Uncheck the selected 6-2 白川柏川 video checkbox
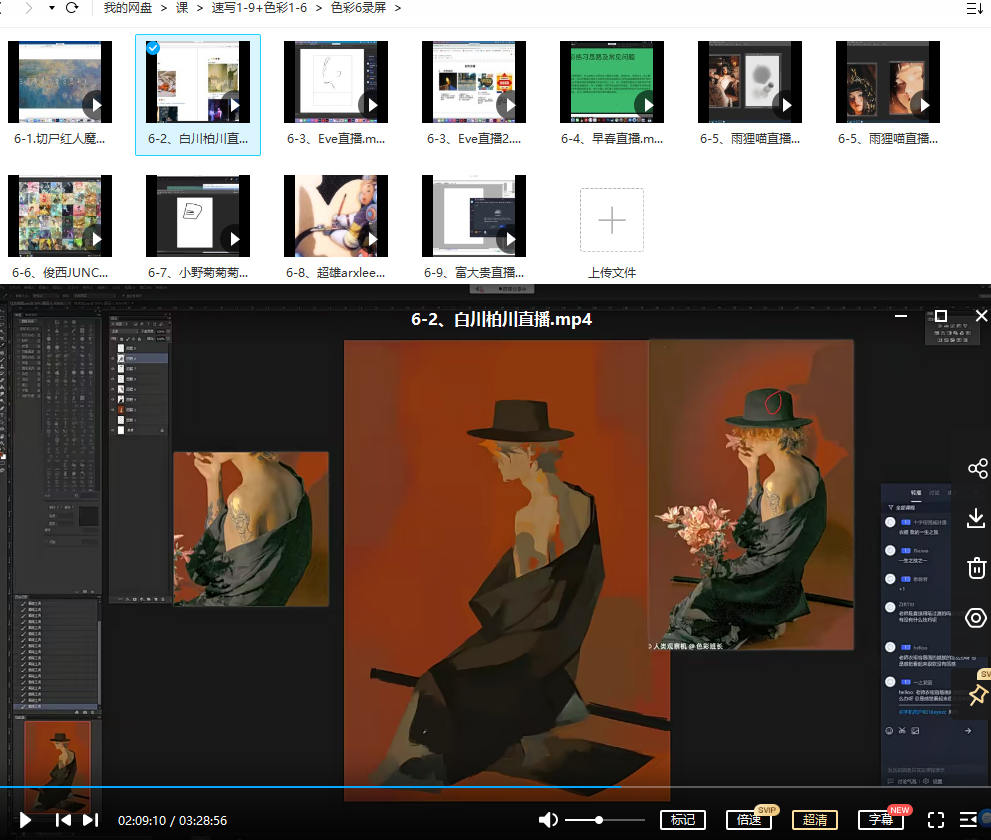 (152, 48)
